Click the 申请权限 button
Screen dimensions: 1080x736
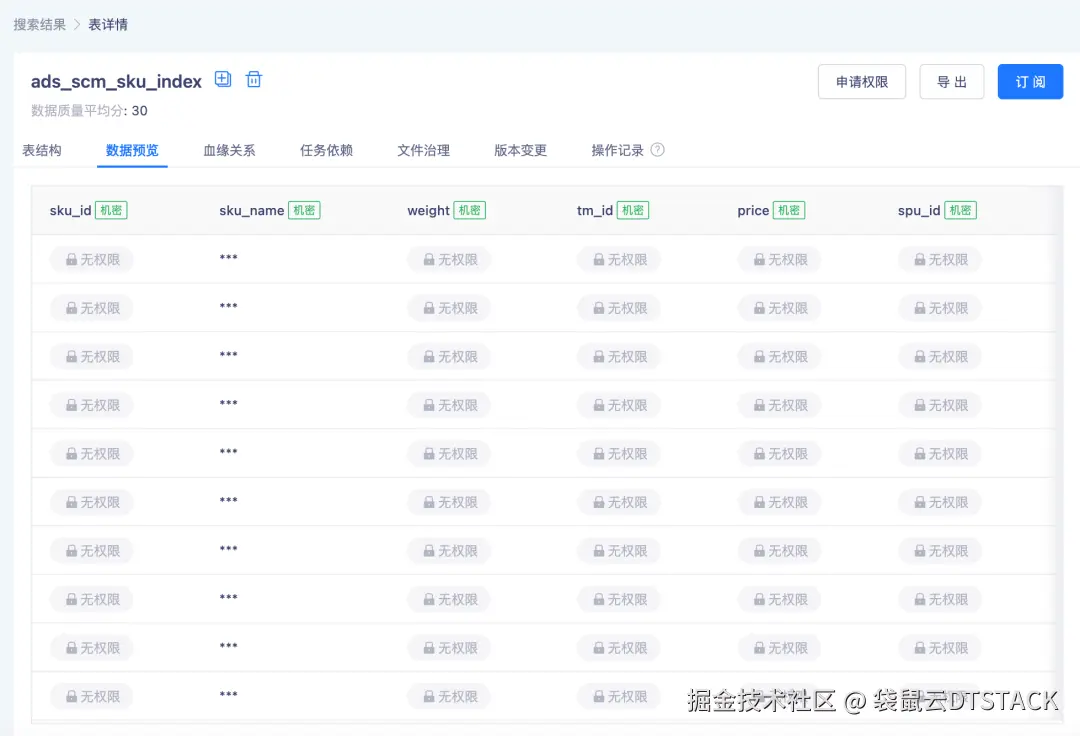point(861,82)
